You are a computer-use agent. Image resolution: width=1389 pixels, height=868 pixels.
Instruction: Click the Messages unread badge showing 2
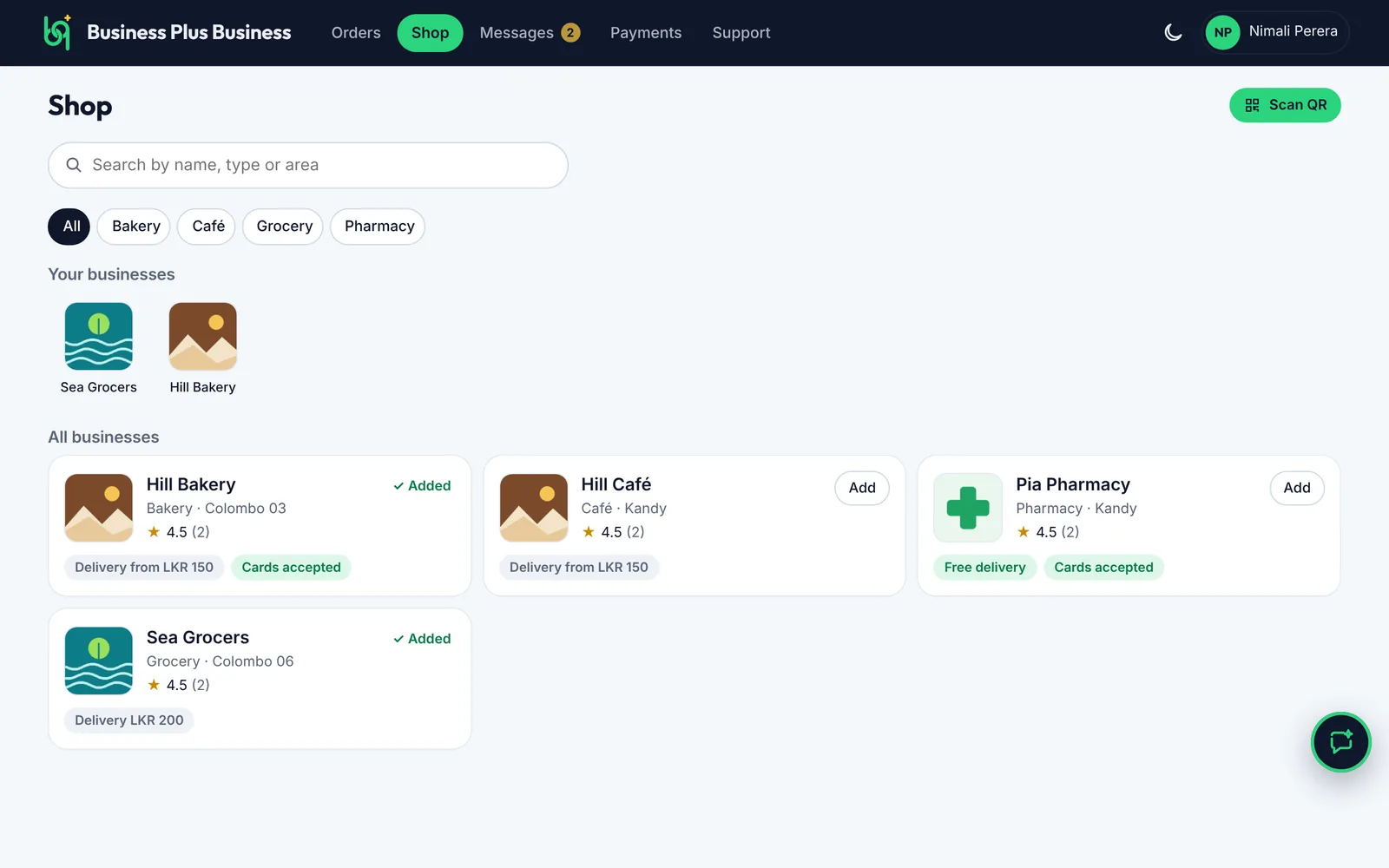pyautogui.click(x=570, y=33)
